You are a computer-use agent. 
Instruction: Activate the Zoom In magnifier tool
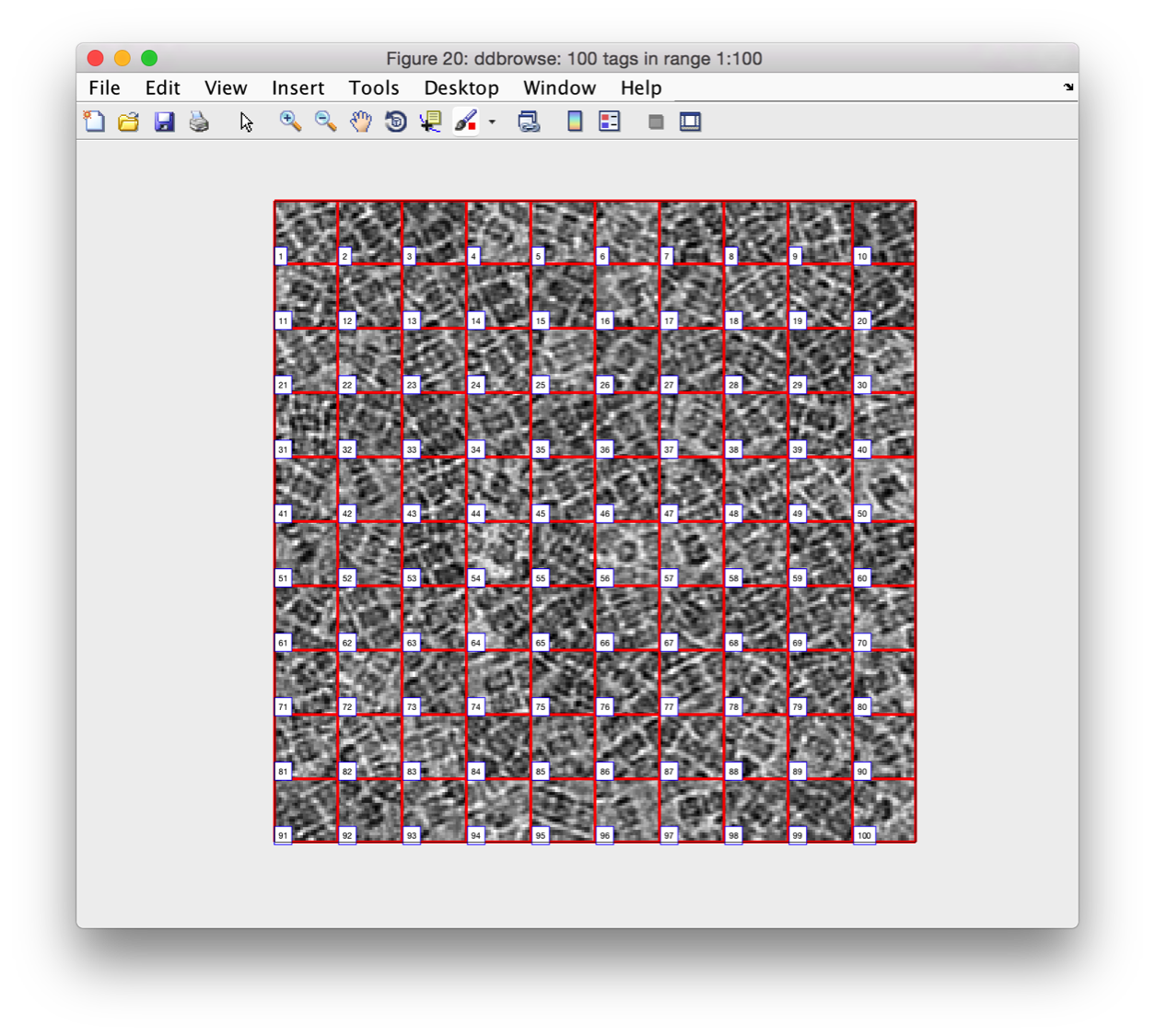[x=290, y=122]
